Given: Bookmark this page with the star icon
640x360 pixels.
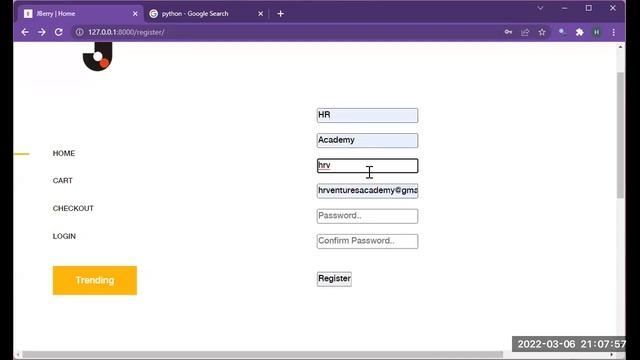Looking at the screenshot, I should click(542, 32).
